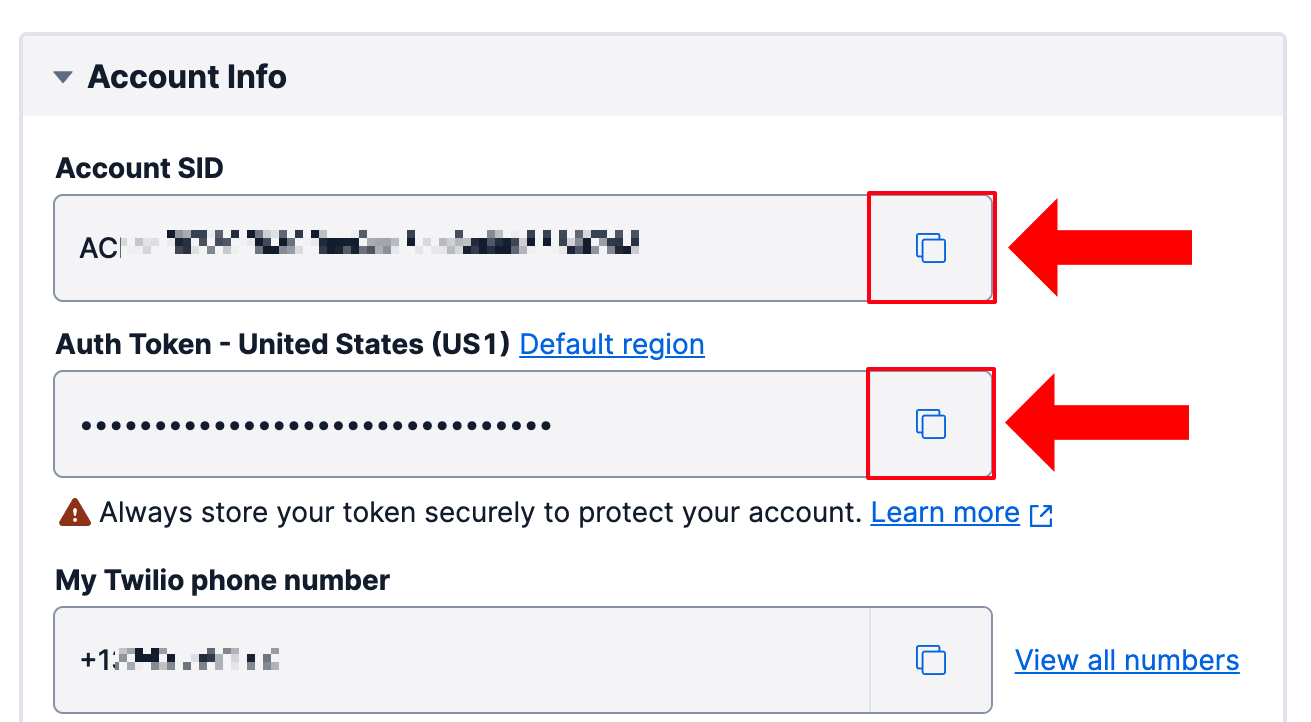The height and width of the screenshot is (722, 1311).
Task: Copy the Account SID to clipboard
Action: click(931, 248)
